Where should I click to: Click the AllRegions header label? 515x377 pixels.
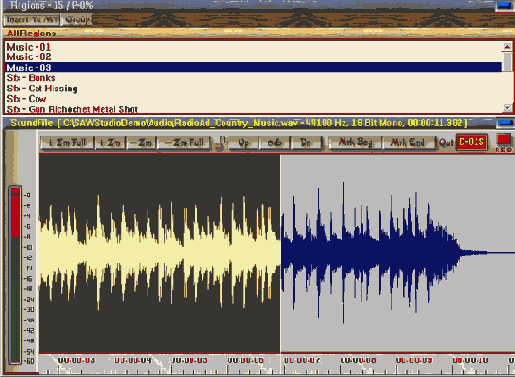click(31, 33)
